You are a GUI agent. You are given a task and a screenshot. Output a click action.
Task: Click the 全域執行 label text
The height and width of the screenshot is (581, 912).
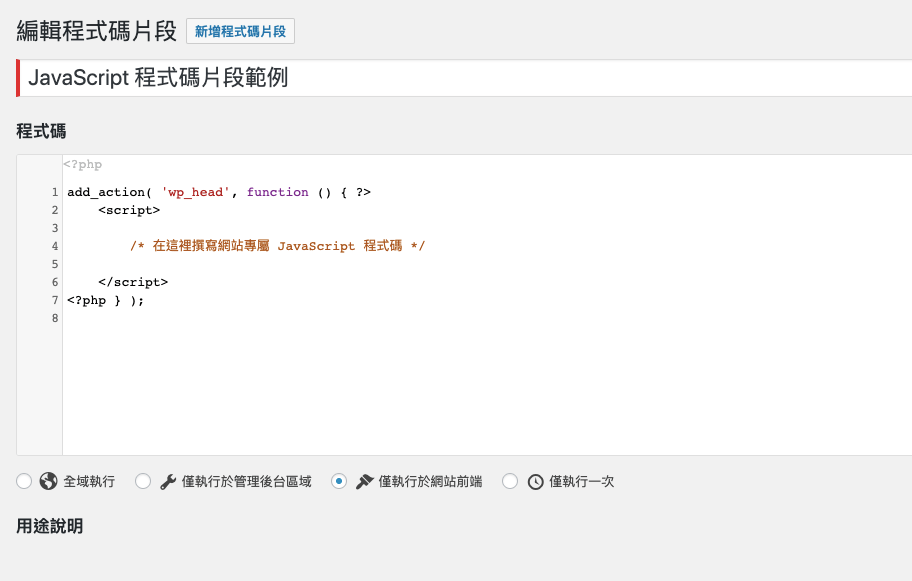[x=89, y=482]
